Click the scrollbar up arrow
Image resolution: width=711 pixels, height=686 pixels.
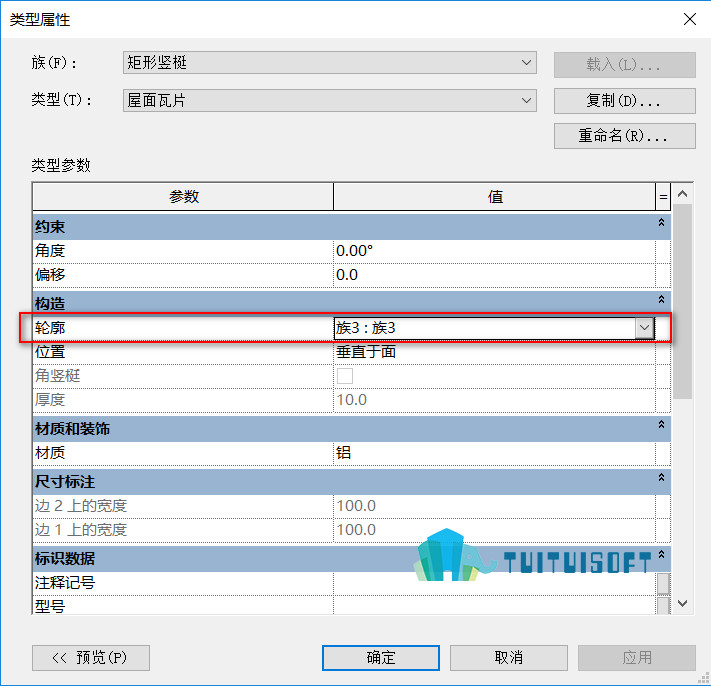click(682, 195)
